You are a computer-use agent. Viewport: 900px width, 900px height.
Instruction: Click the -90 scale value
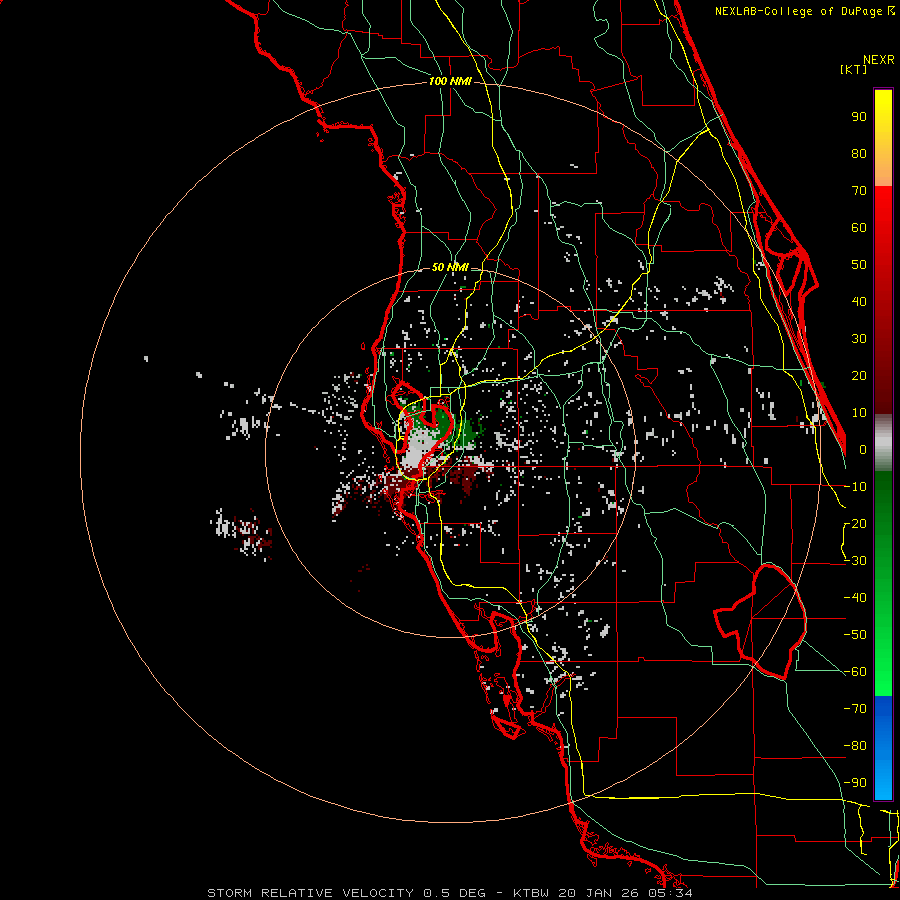pyautogui.click(x=855, y=783)
